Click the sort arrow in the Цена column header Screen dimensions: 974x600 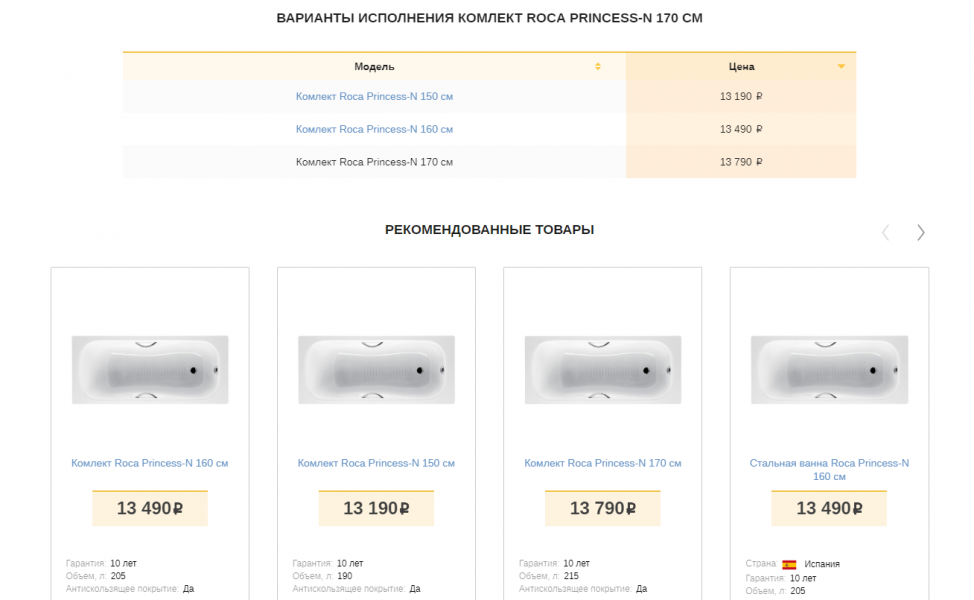click(841, 67)
